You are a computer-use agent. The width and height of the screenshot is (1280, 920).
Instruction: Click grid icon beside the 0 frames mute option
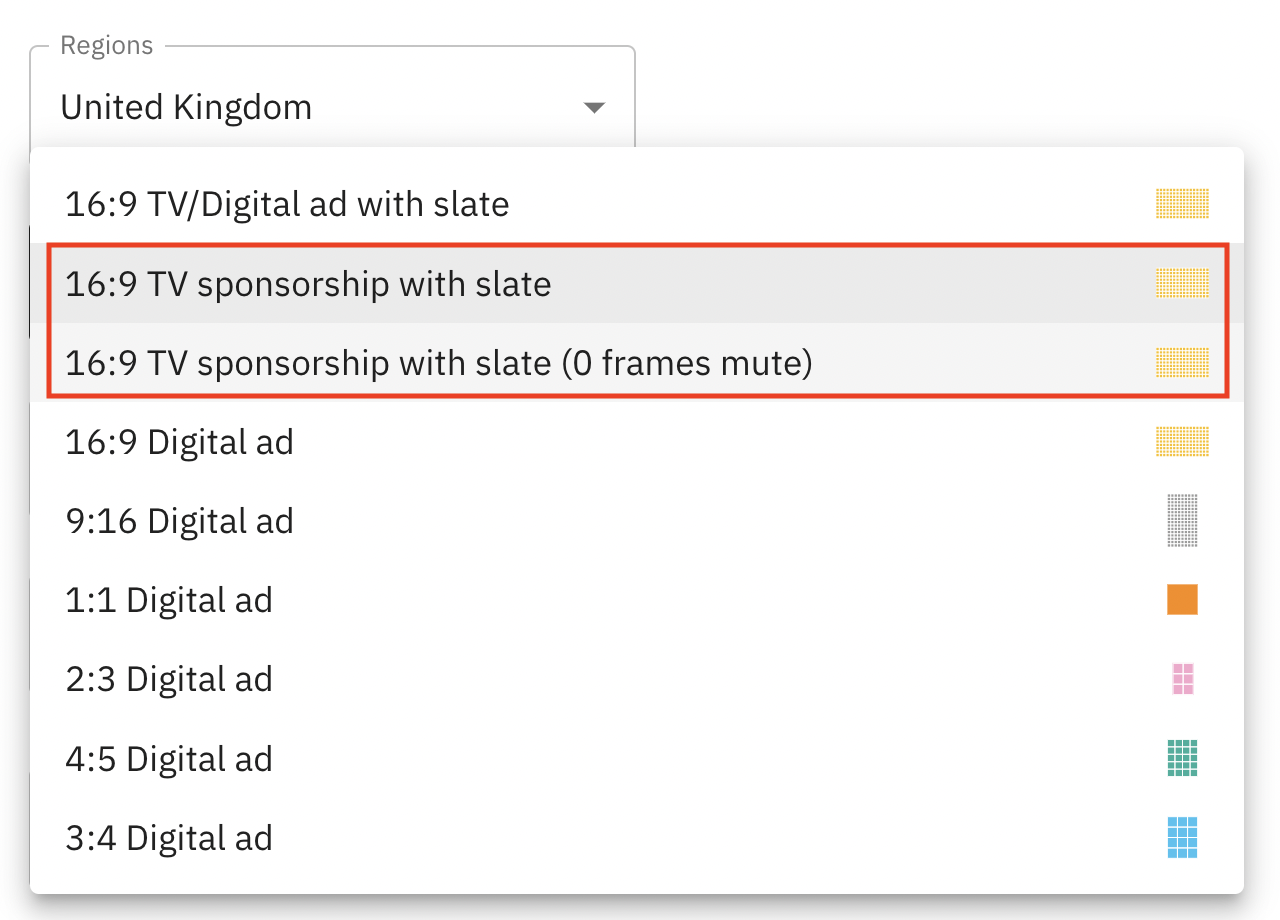coord(1182,362)
